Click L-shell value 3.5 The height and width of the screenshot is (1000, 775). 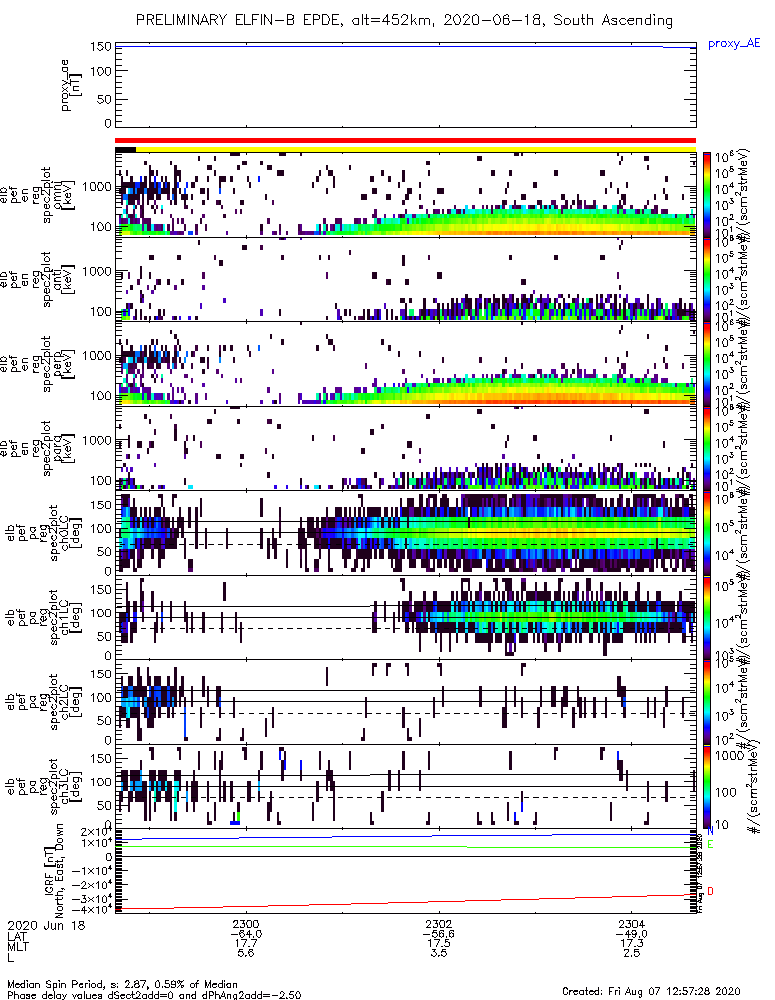coord(439,953)
